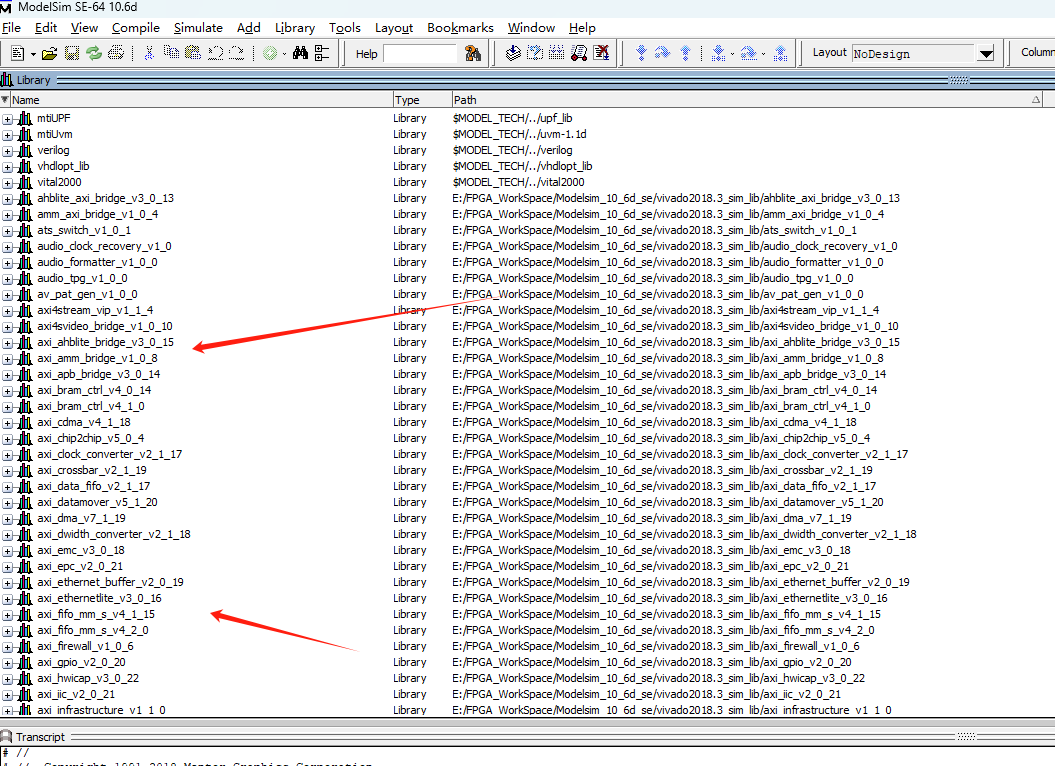1055x766 pixels.
Task: Expand the verilog library node
Action: click(7, 151)
